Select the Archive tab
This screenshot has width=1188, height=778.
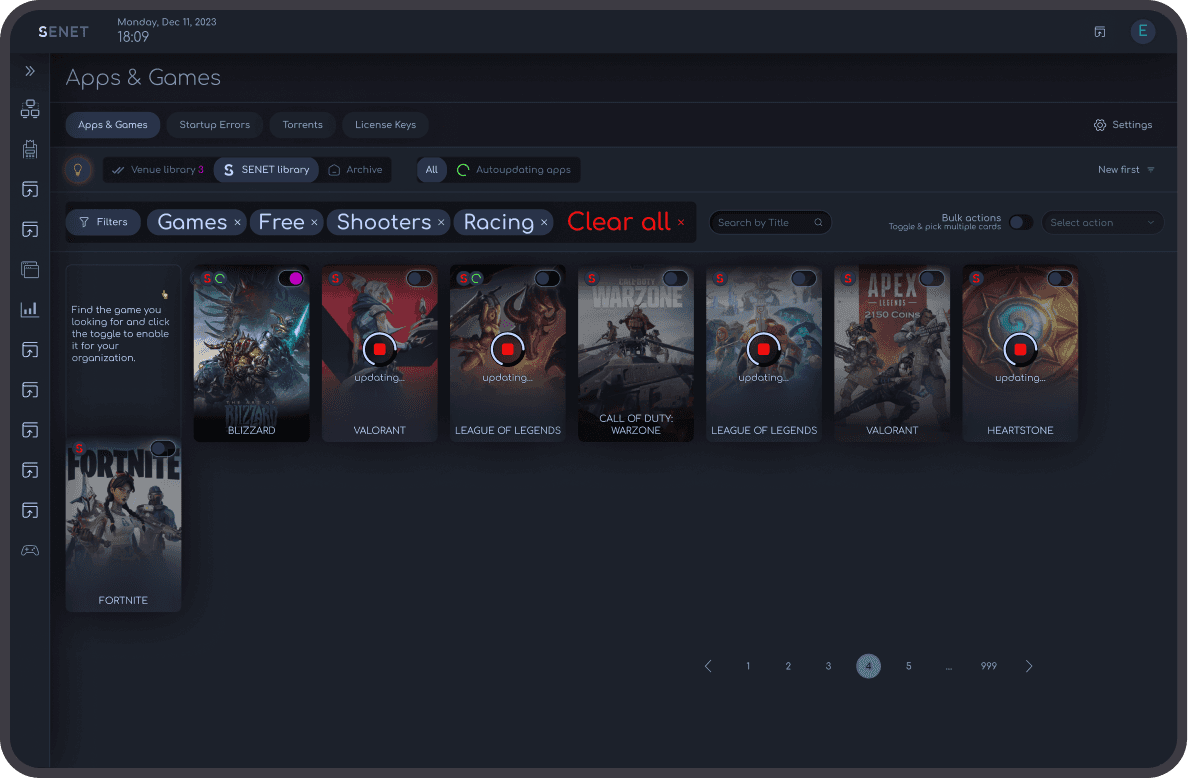click(x=355, y=170)
